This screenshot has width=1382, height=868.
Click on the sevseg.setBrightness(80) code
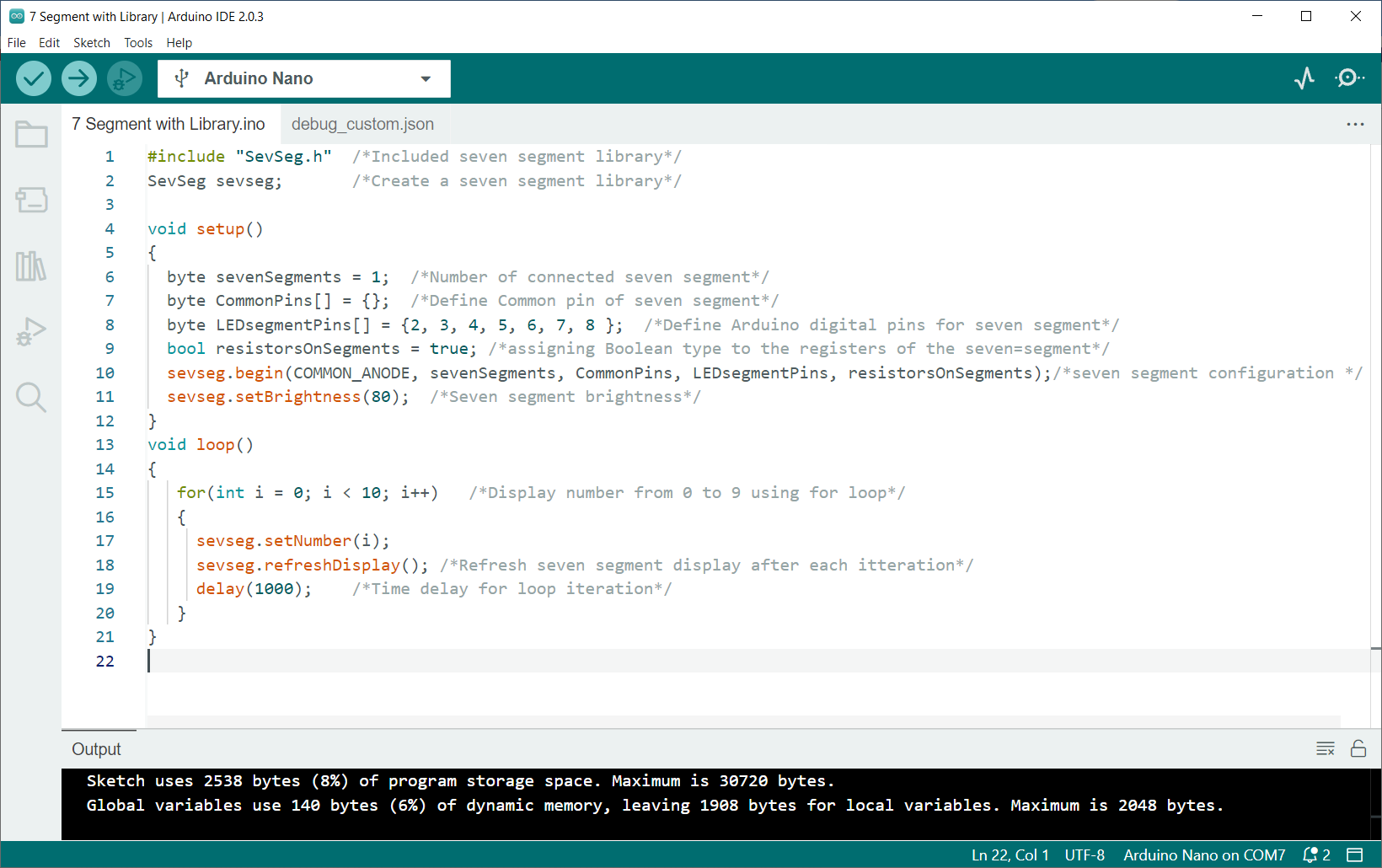pos(288,396)
